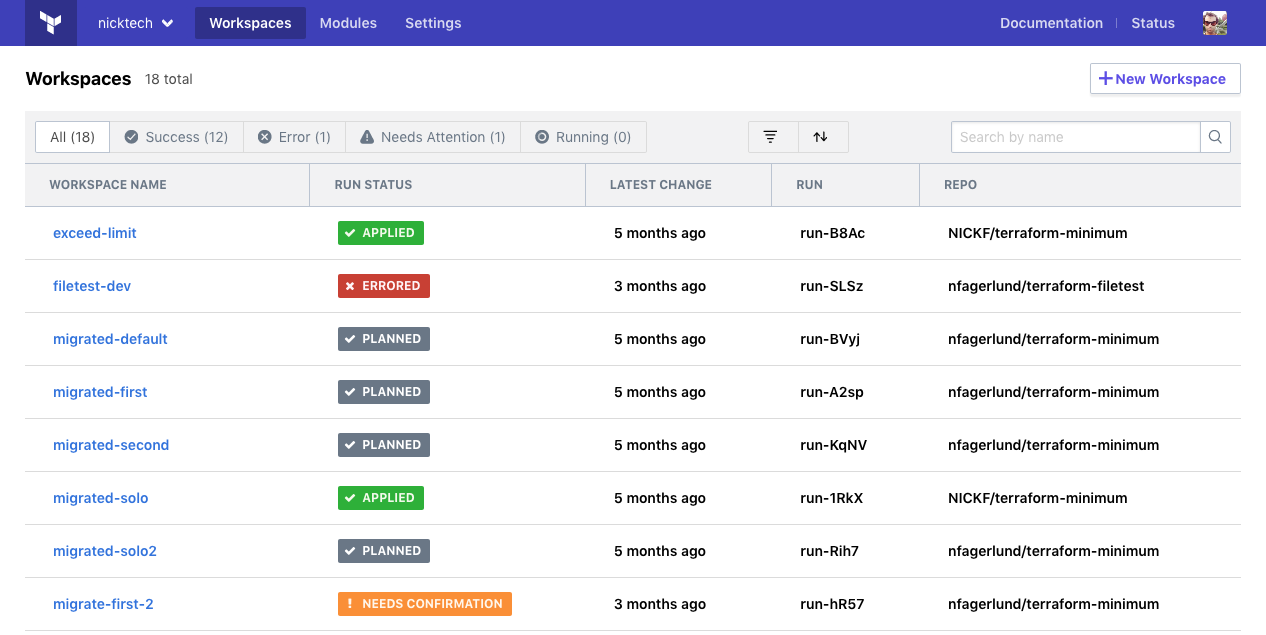Image resolution: width=1266 pixels, height=635 pixels.
Task: Click the search magnifier icon
Action: point(1215,137)
